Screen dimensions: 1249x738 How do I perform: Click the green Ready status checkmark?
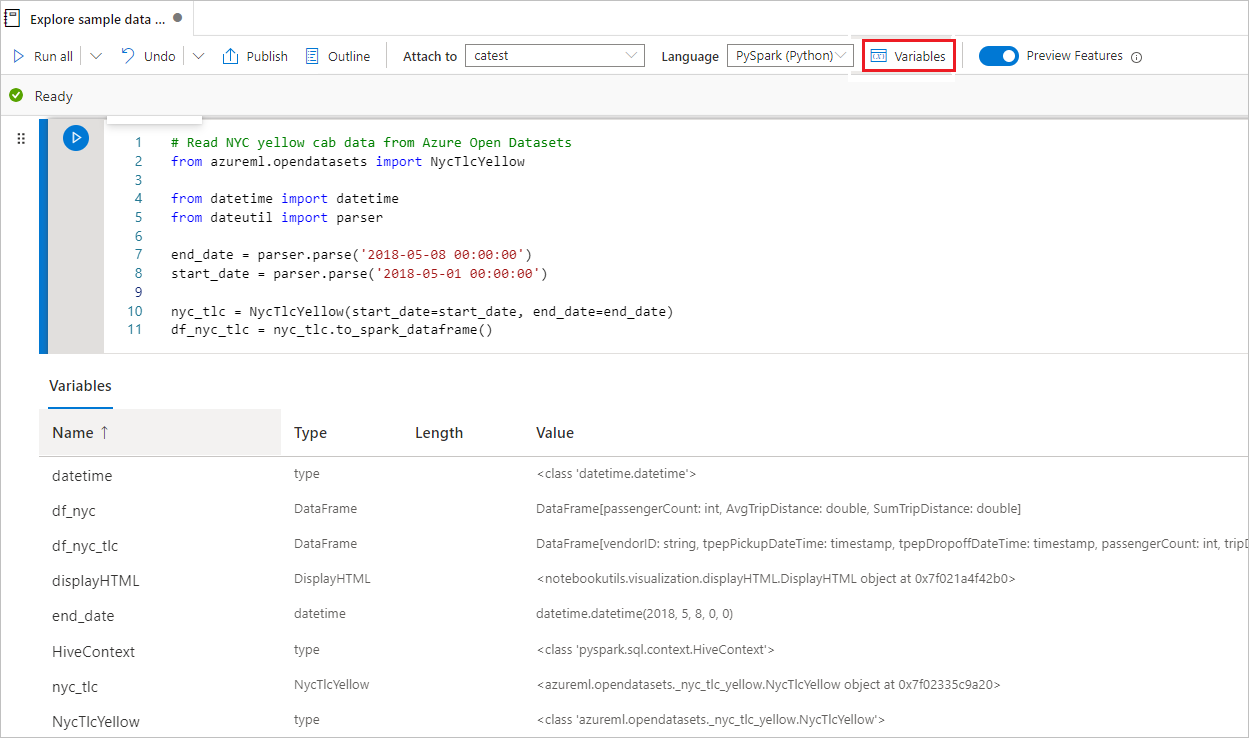[16, 96]
